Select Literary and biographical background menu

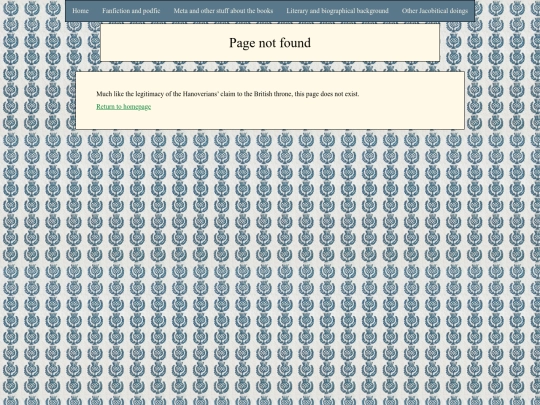[338, 11]
